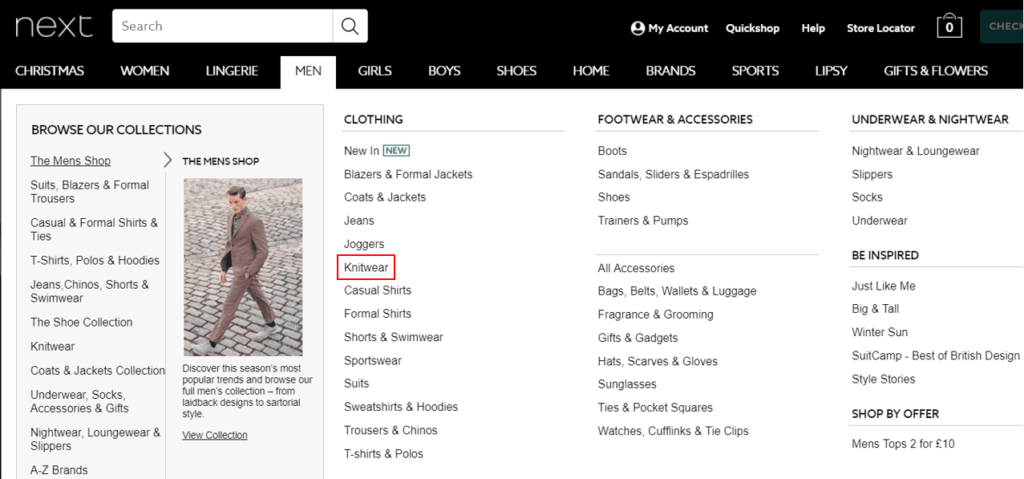Open Sandals, Sliders & Espadrilles

point(673,174)
